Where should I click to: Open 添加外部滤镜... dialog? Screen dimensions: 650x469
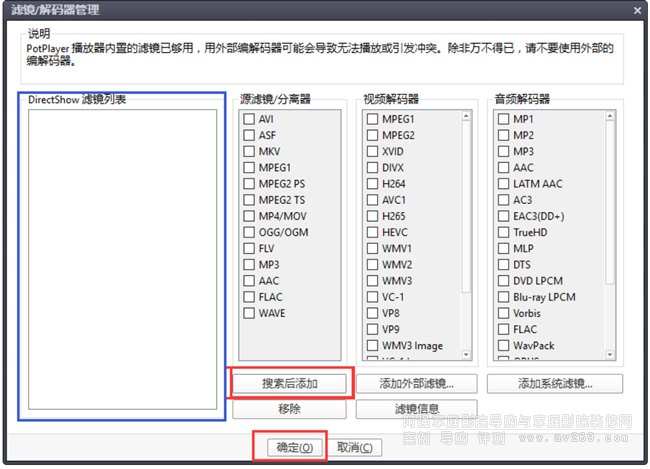click(x=416, y=384)
